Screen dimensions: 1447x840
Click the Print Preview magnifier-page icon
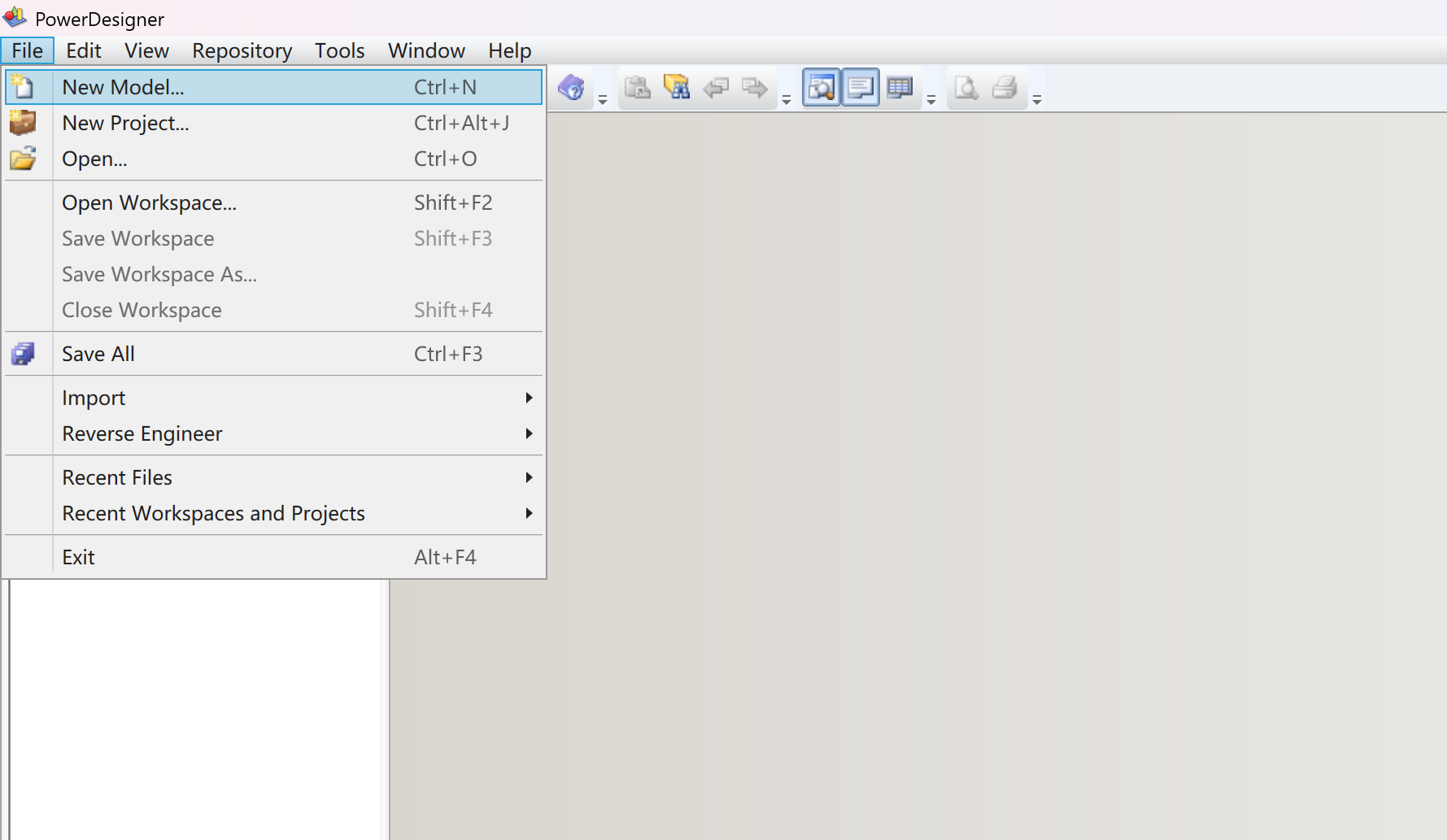965,87
